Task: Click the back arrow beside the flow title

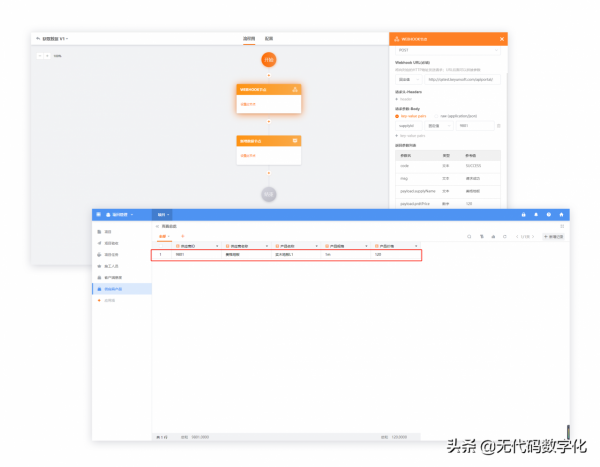Action: (38, 39)
